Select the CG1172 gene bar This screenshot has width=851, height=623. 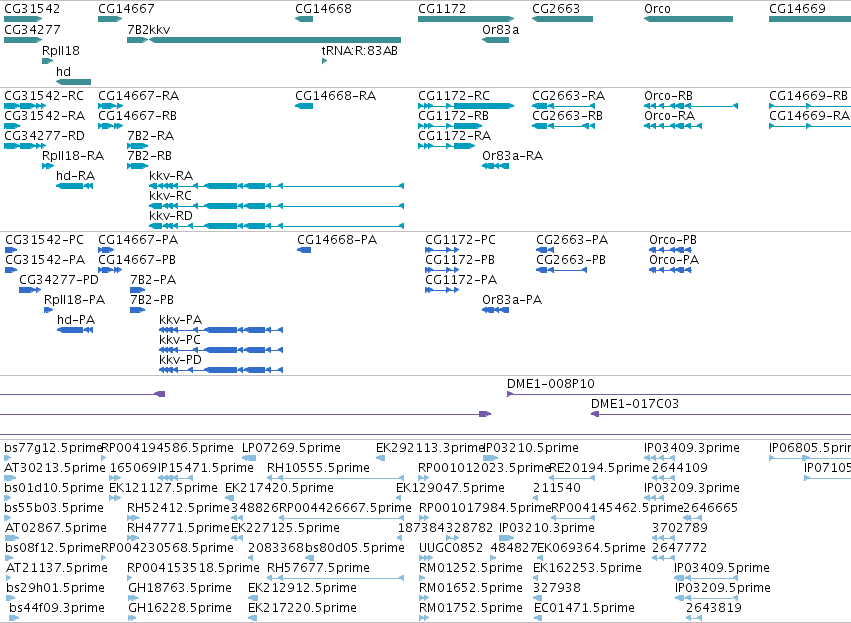(466, 19)
